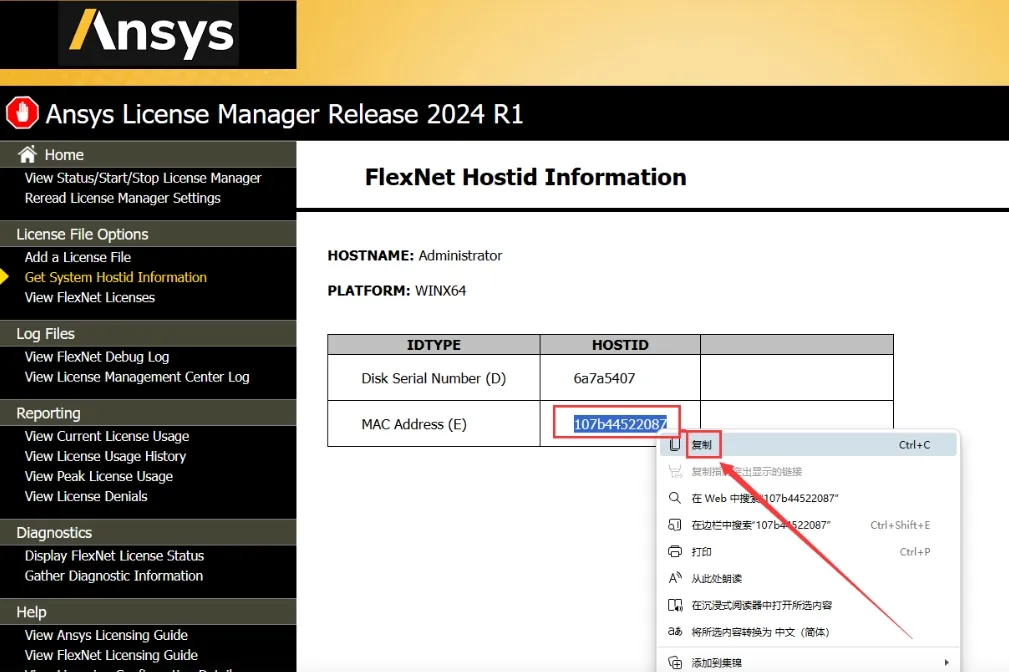Open Get System Hostid Information link
Image resolution: width=1009 pixels, height=672 pixels.
pos(115,277)
